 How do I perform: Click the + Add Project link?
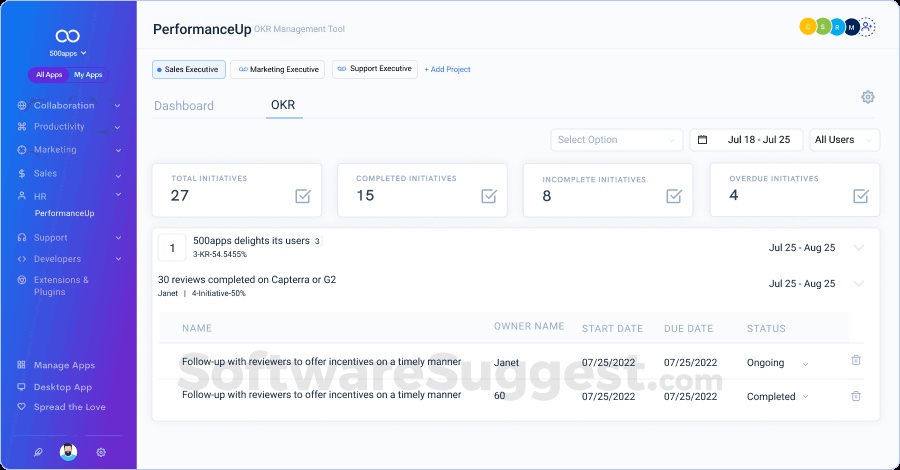point(447,69)
